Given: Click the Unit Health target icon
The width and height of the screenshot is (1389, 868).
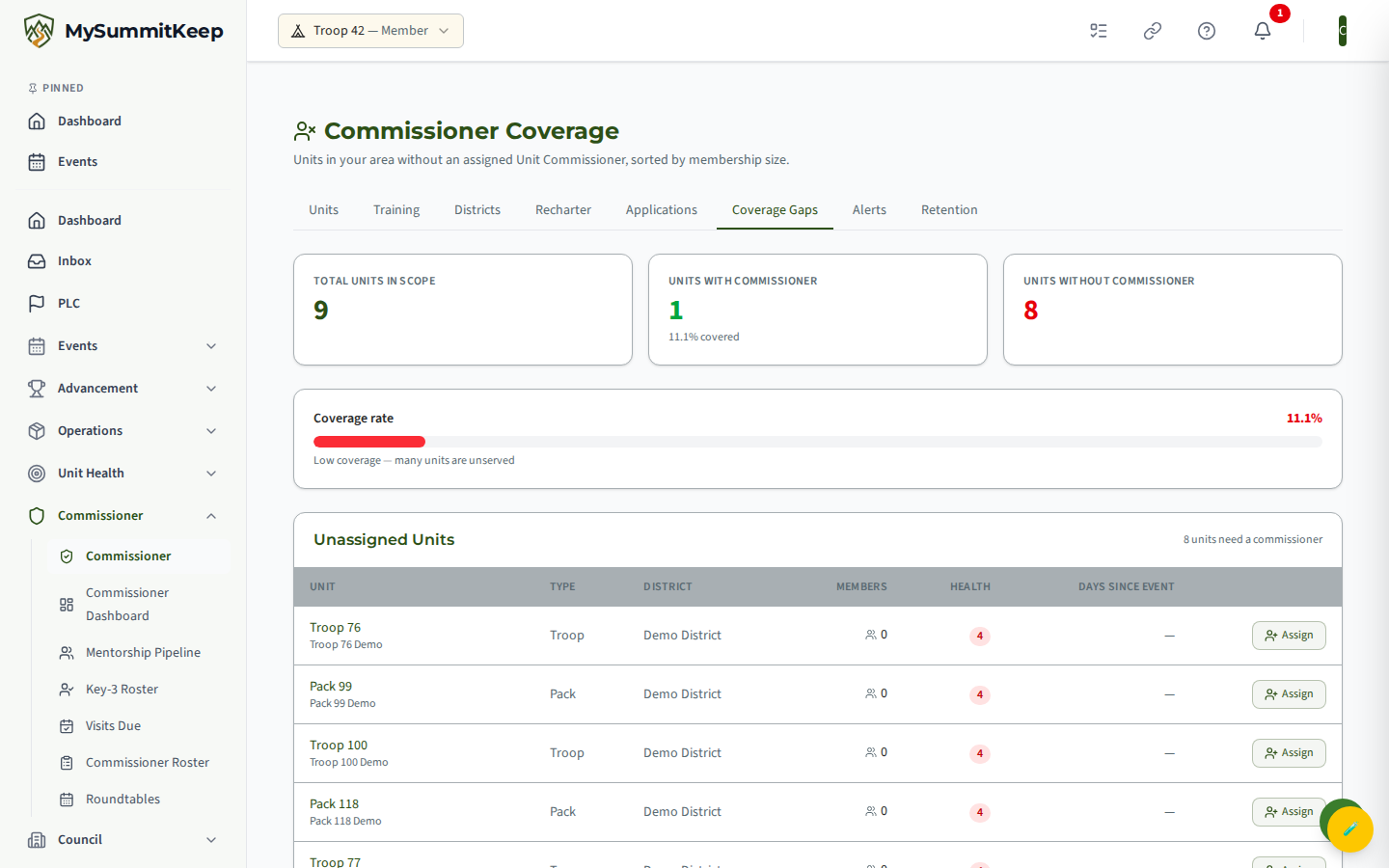Looking at the screenshot, I should 37,474.
